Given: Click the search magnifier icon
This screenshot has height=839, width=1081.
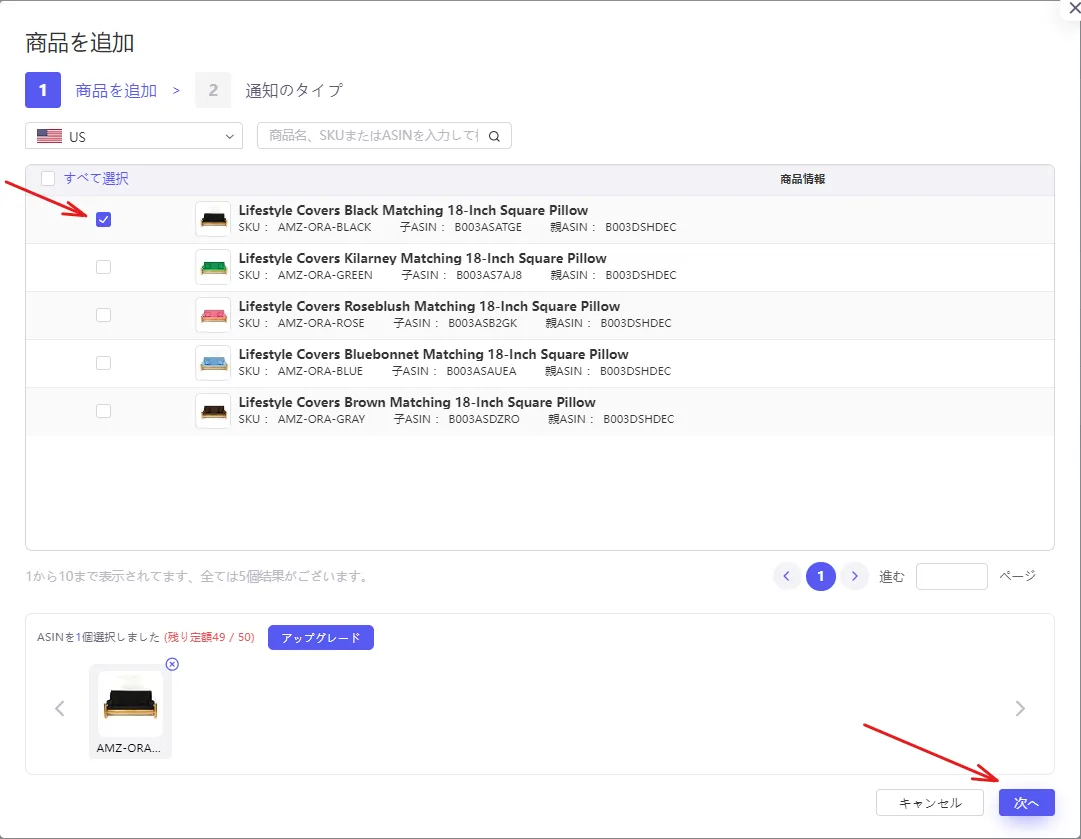Looking at the screenshot, I should coord(494,136).
